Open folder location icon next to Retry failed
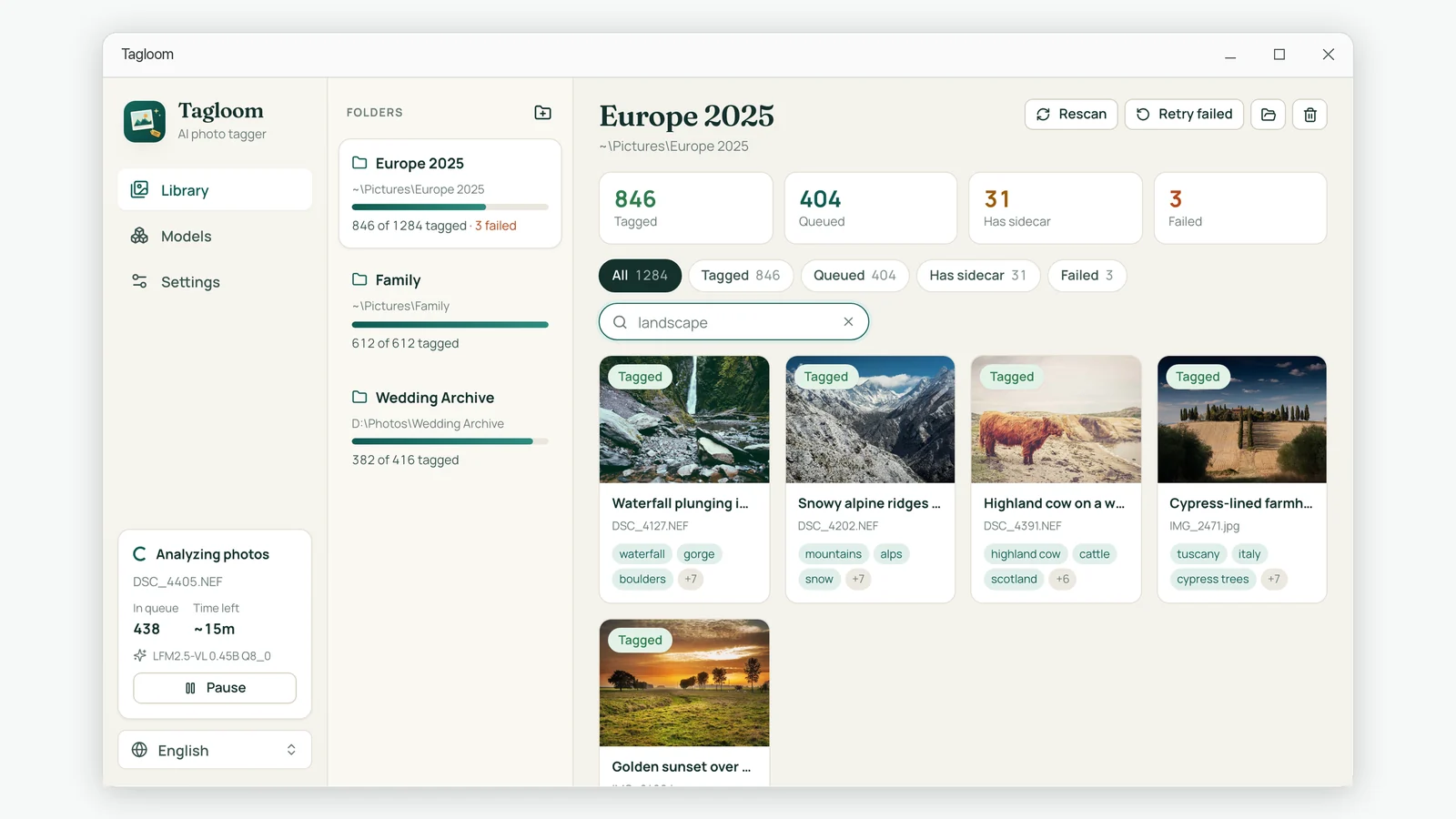 click(x=1268, y=115)
